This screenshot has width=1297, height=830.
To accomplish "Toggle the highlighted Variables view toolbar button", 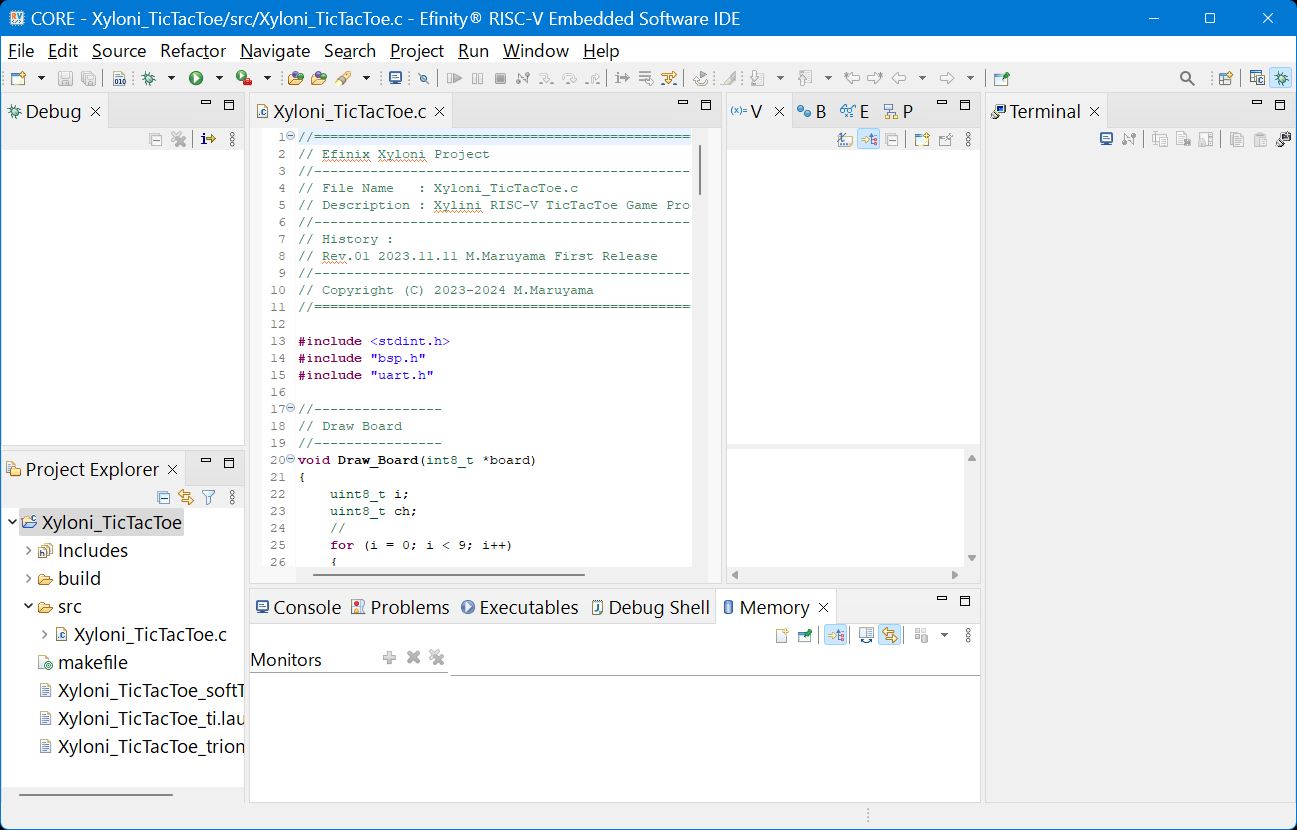I will click(868, 140).
